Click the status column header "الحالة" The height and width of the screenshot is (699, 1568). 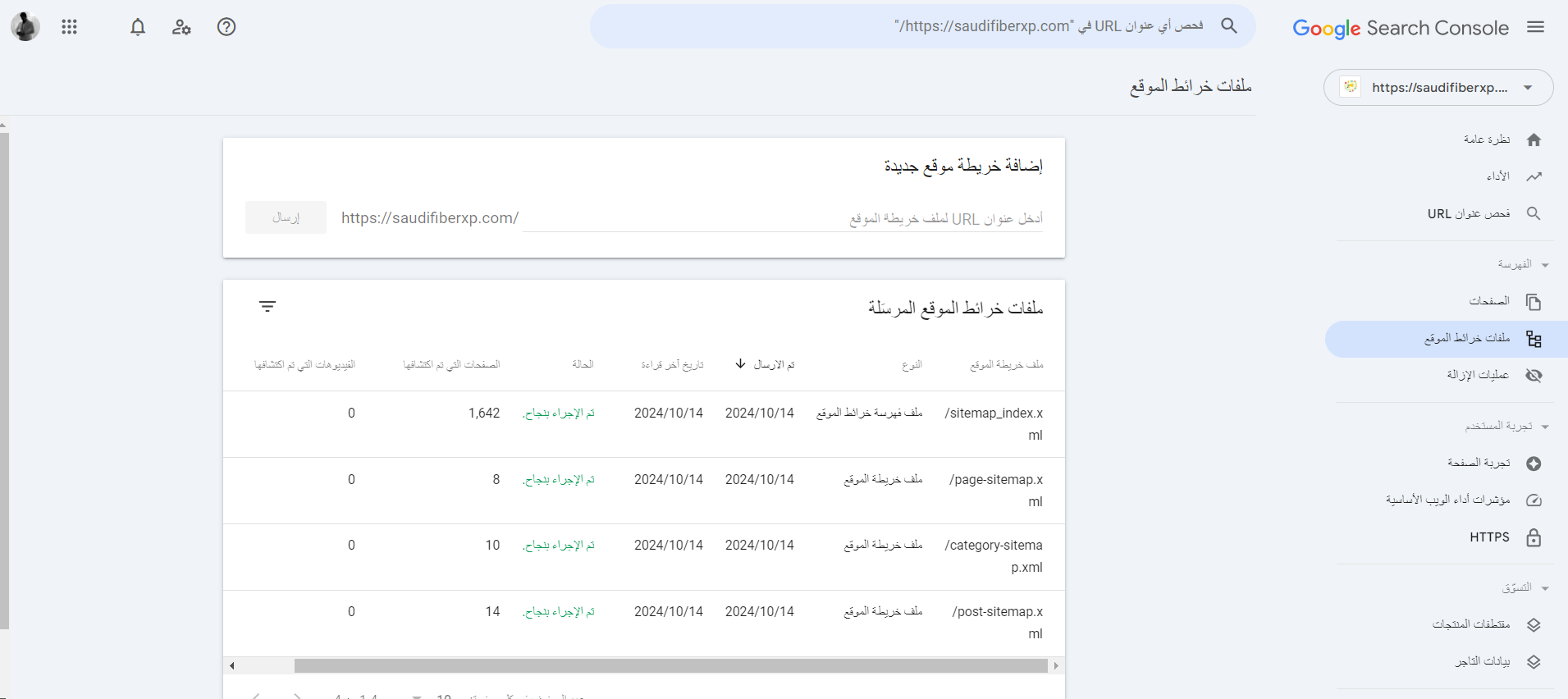(x=583, y=364)
